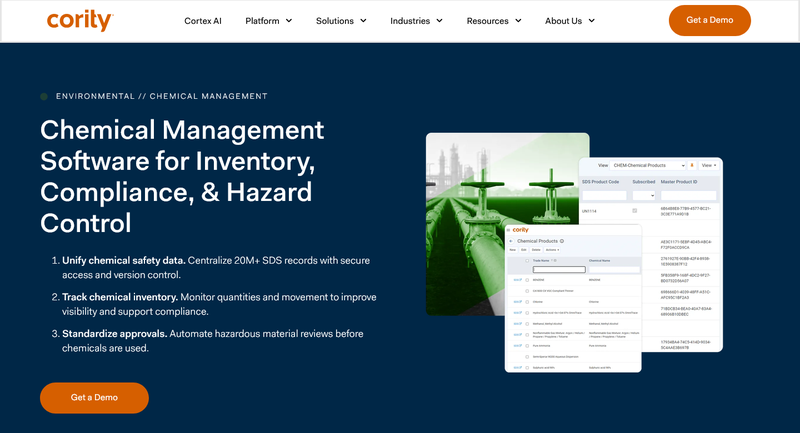Screen dimensions: 800x433
Task: Click the orange pin icon beside View
Action: [x=692, y=165]
